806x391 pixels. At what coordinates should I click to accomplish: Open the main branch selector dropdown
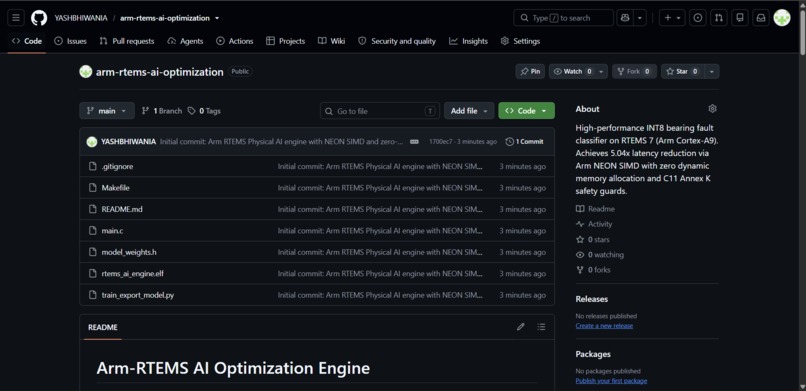[x=107, y=111]
